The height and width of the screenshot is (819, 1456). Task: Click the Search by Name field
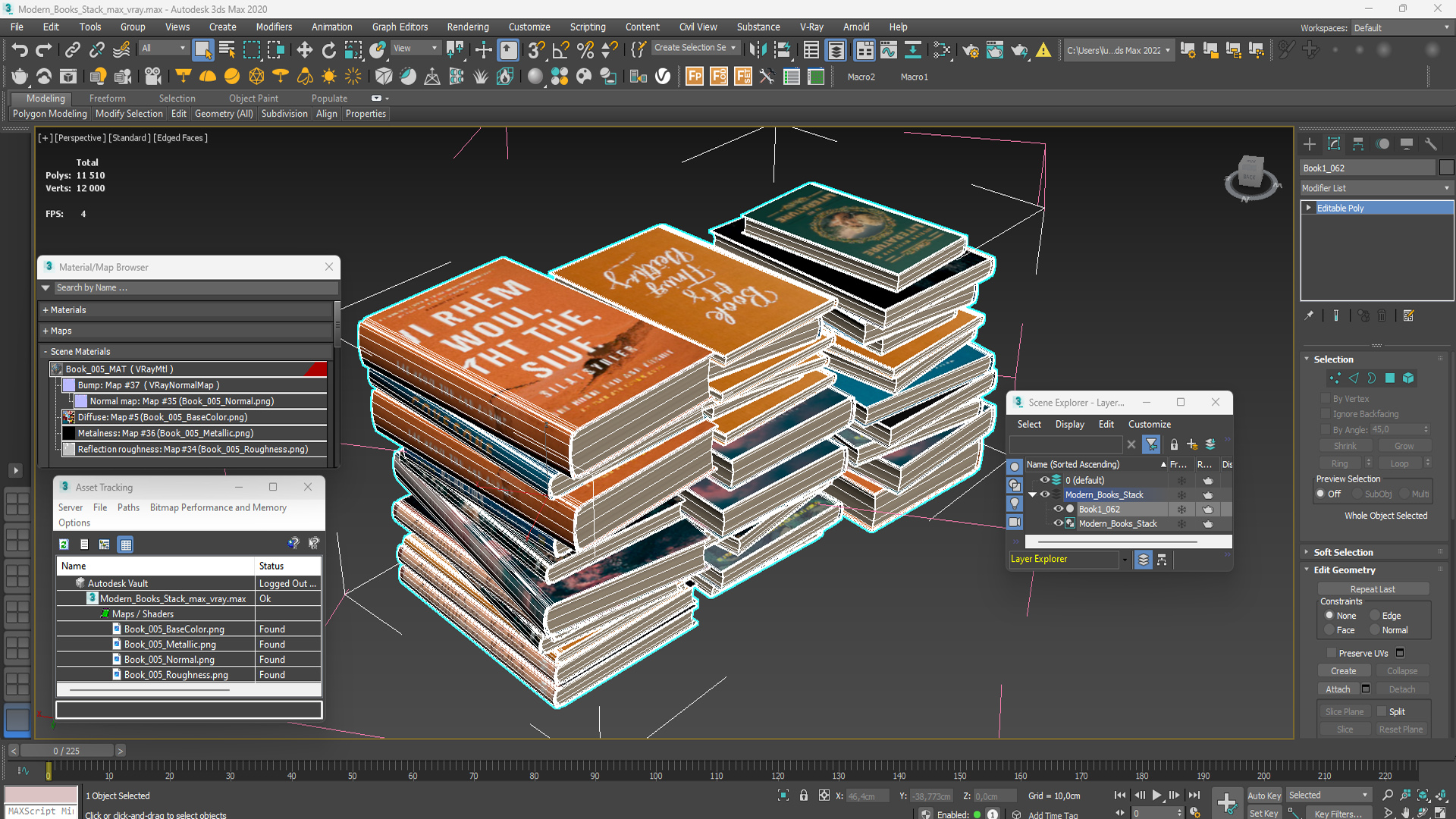click(196, 287)
